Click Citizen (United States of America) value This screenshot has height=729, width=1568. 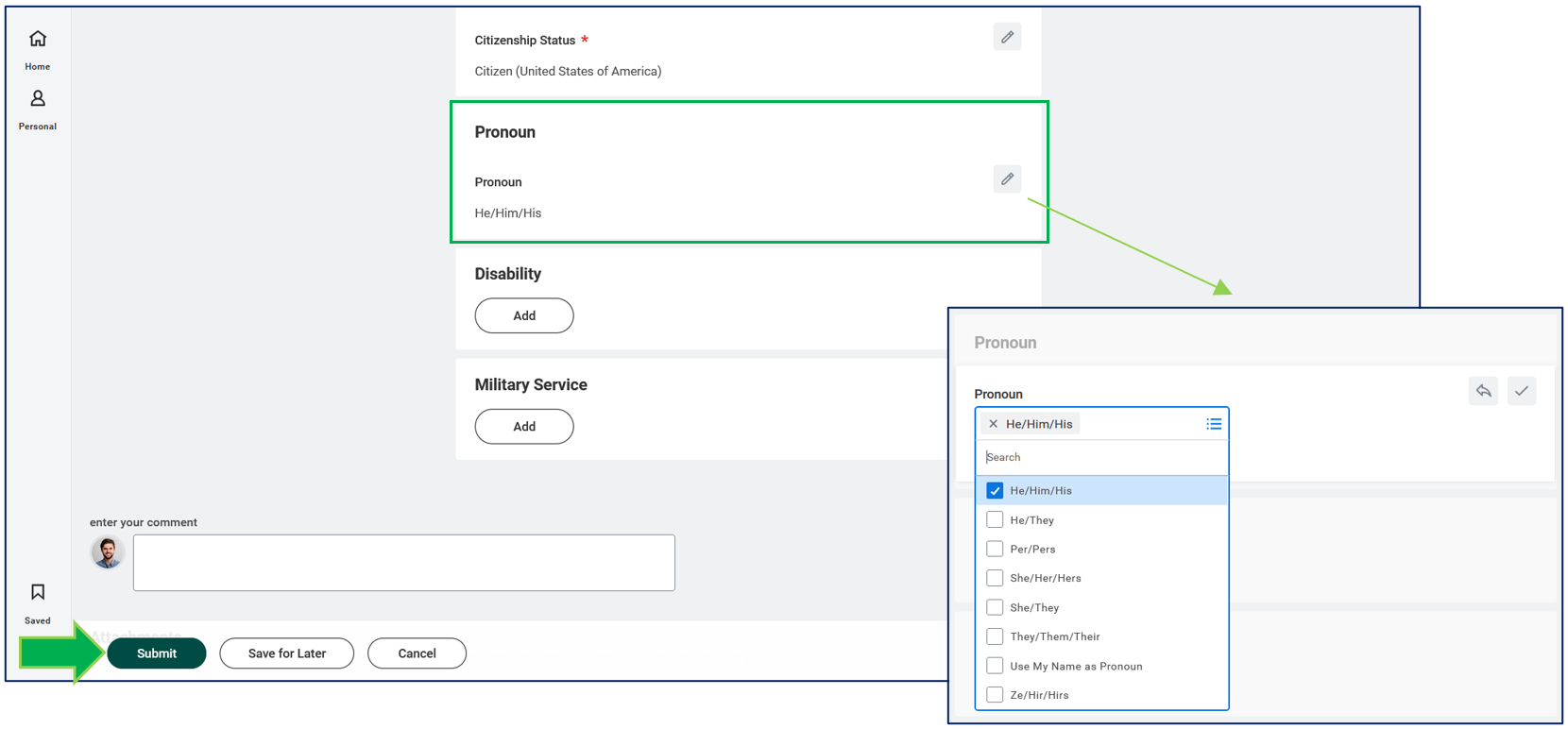point(568,72)
